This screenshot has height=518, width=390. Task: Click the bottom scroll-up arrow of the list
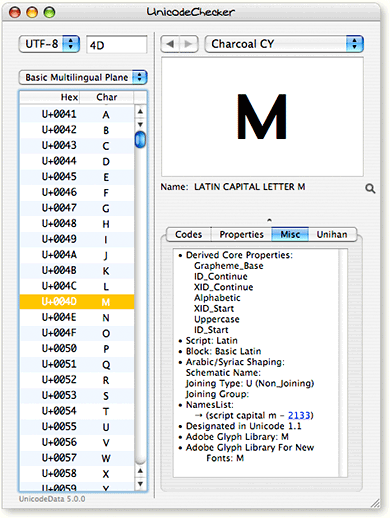tap(140, 471)
